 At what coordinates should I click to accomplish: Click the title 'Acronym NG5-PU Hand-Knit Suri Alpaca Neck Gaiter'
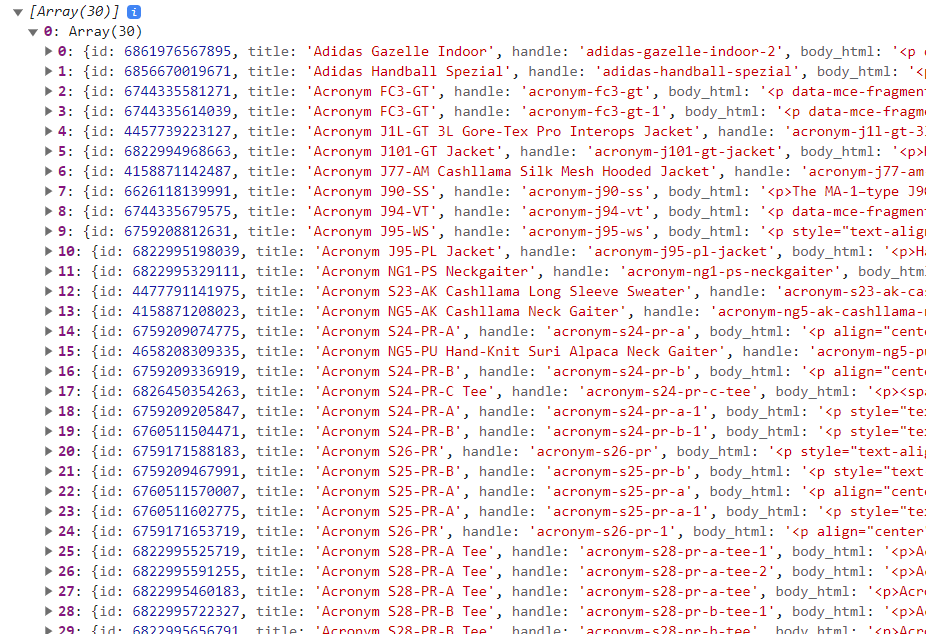coord(521,351)
